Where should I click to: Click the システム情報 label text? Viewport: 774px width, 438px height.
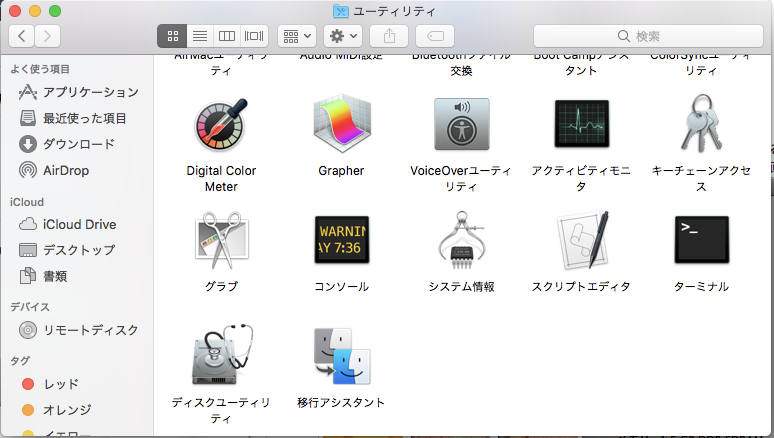pyautogui.click(x=462, y=287)
